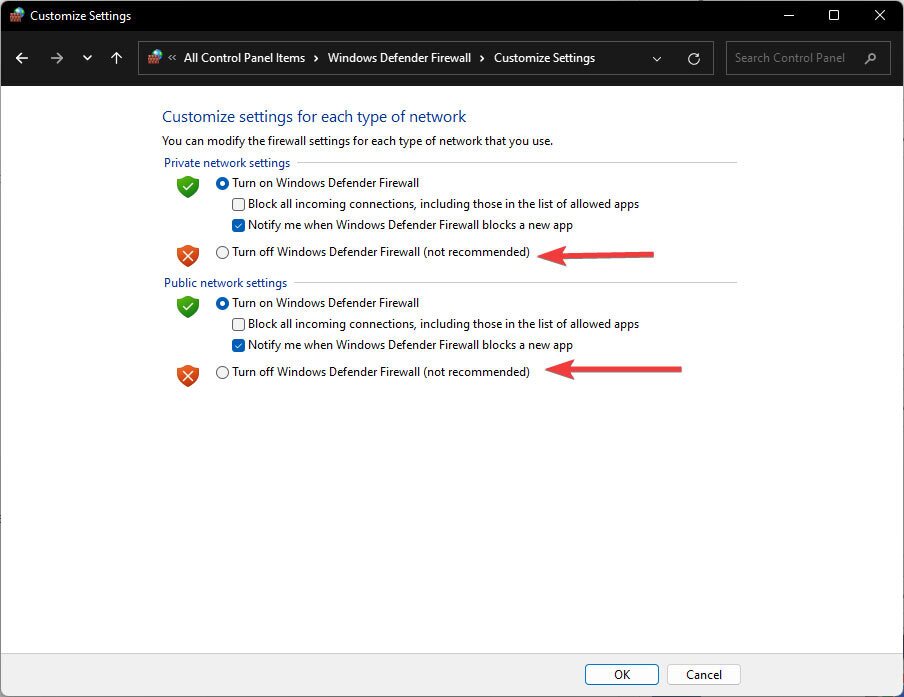Image resolution: width=904 pixels, height=697 pixels.
Task: Click Cancel to discard changes
Action: point(703,675)
